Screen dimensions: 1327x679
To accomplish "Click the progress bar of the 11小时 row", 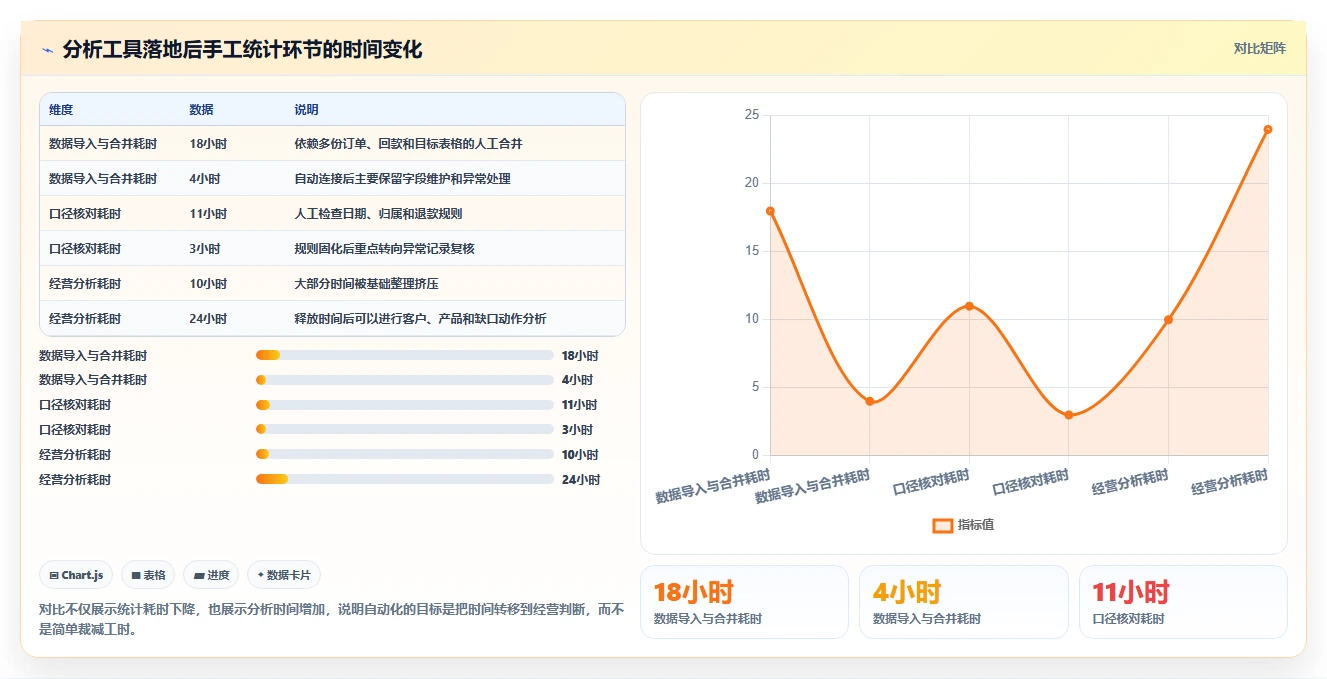I will [x=405, y=405].
